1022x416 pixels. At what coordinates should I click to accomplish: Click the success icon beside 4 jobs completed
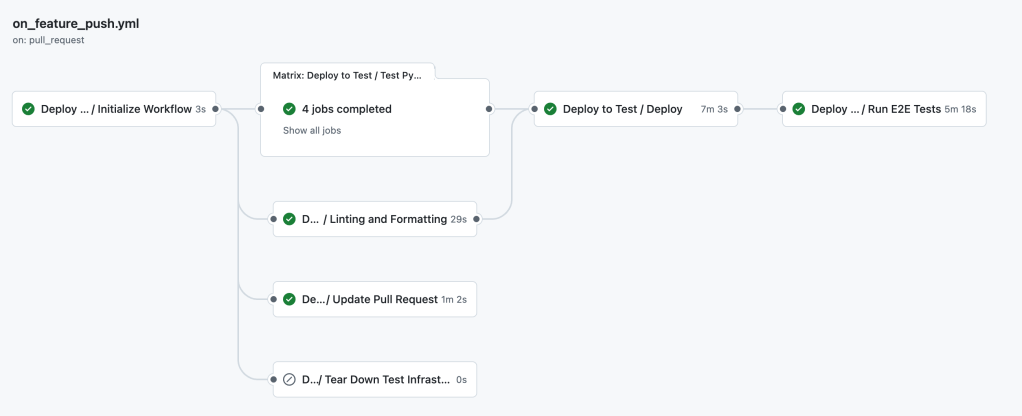tap(289, 109)
